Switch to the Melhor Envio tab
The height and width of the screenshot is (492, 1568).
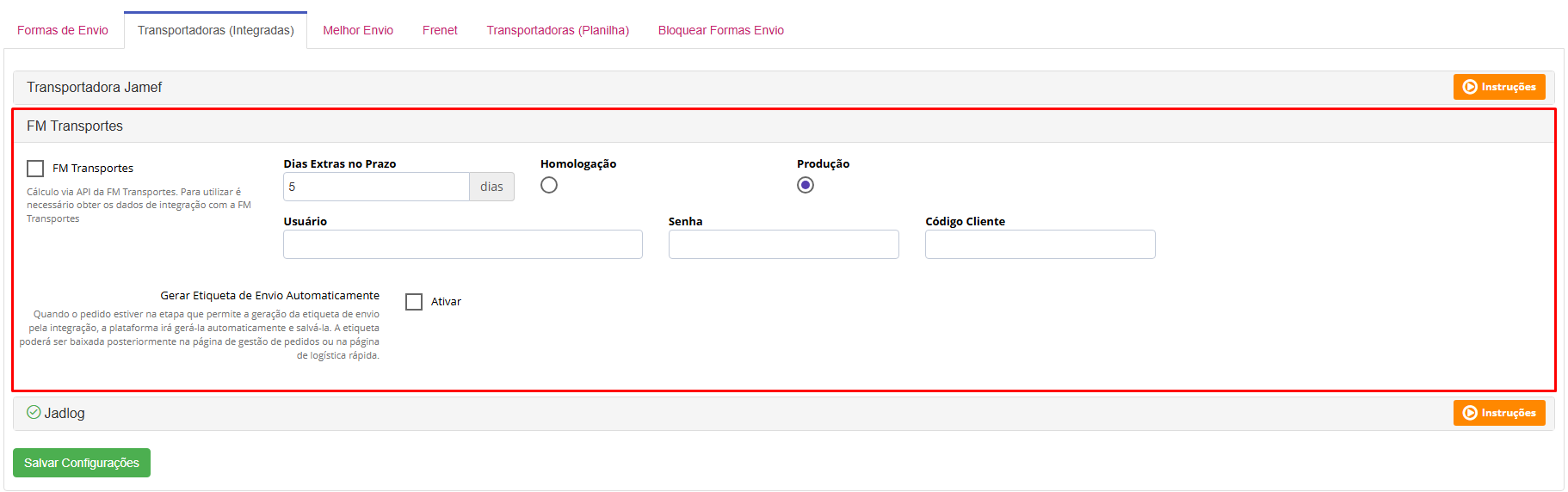tap(358, 30)
